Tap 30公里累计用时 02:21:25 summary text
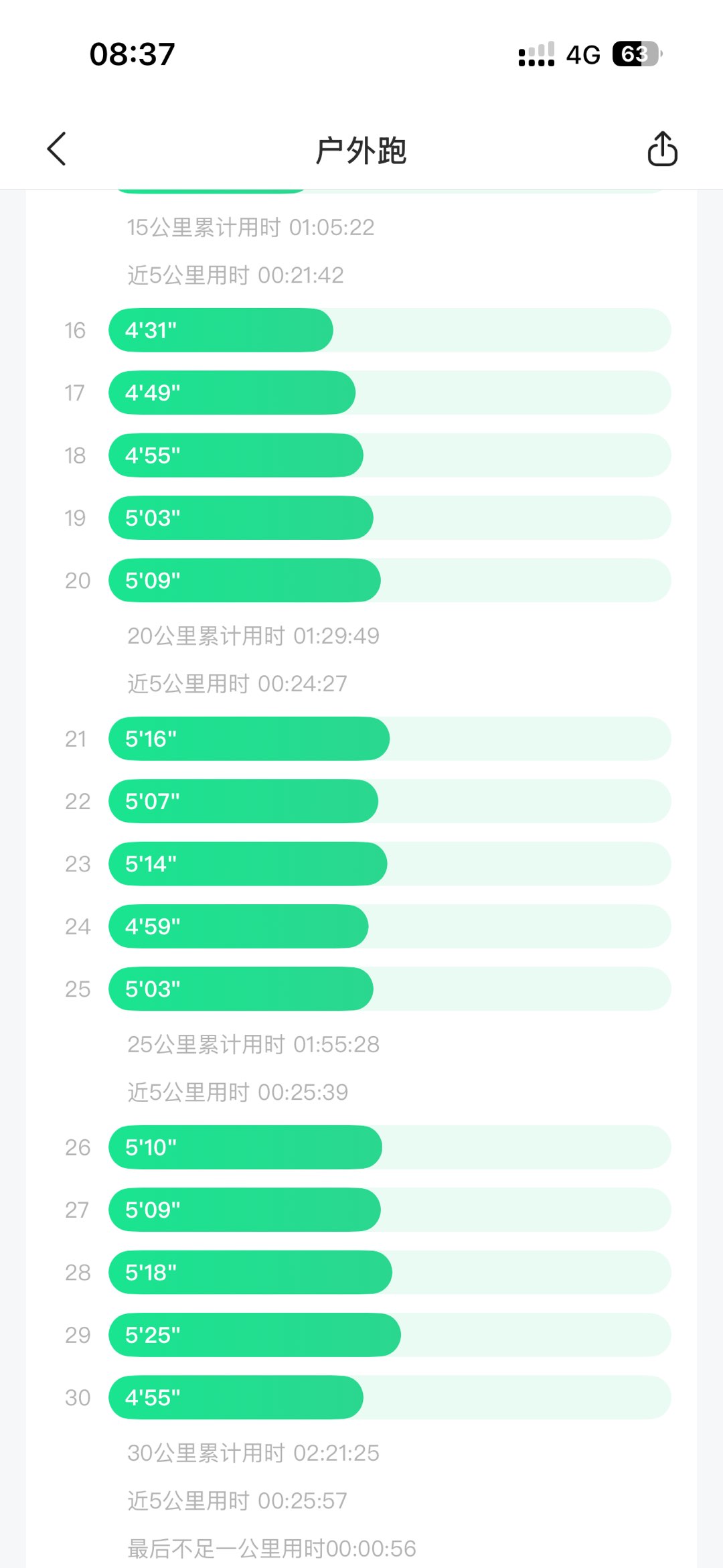This screenshot has height=1568, width=723. 253,1453
